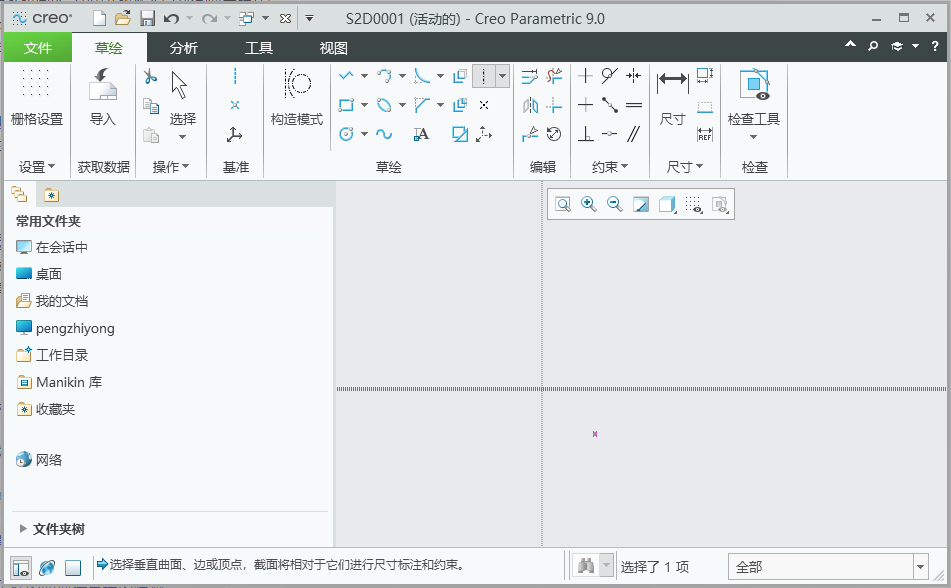Toggle the vertical line mode in line toolbar

pos(481,76)
